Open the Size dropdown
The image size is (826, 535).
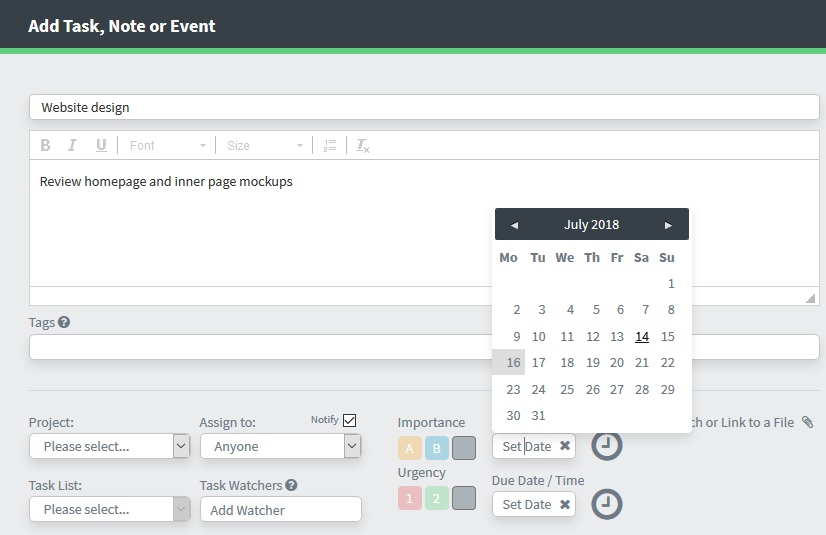[264, 145]
